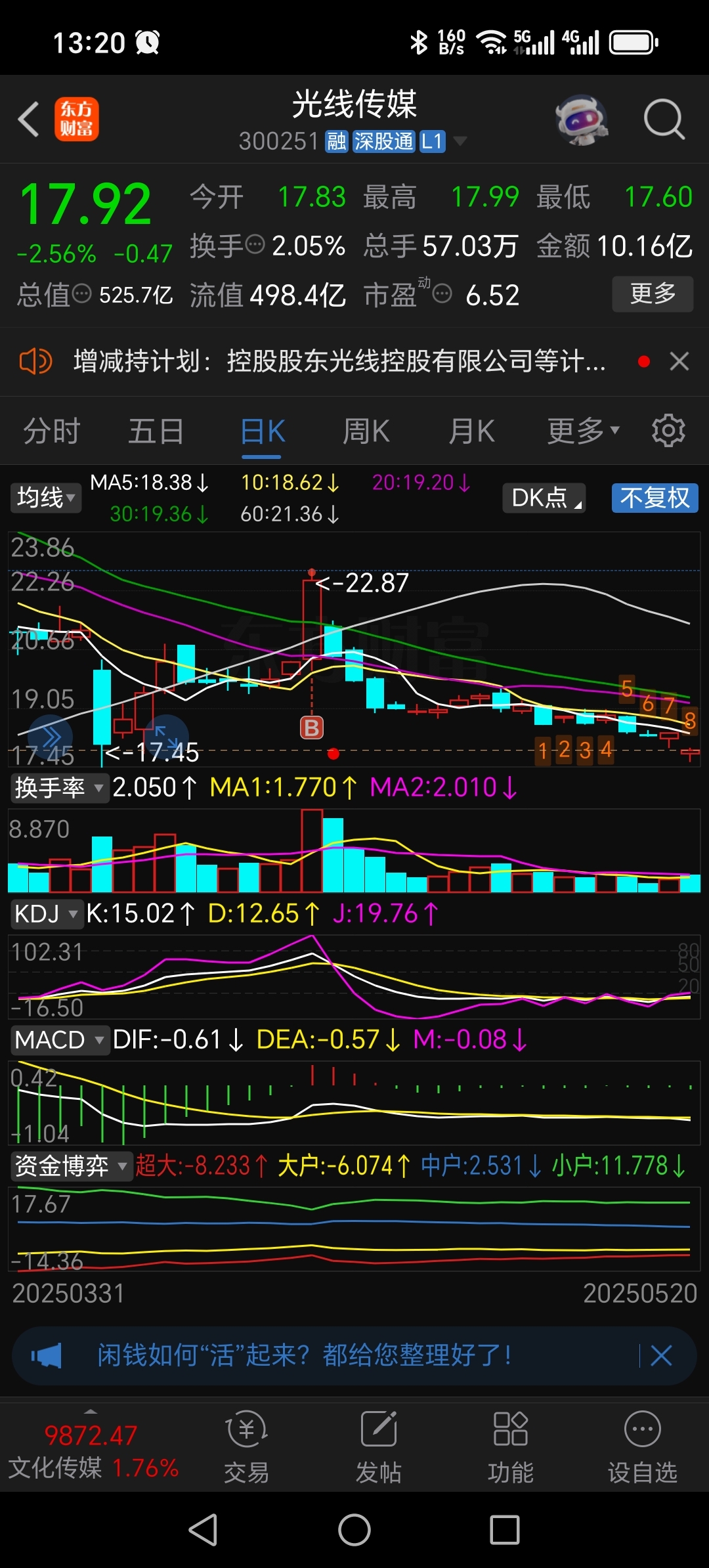Open the 更多 periods dropdown

click(583, 431)
